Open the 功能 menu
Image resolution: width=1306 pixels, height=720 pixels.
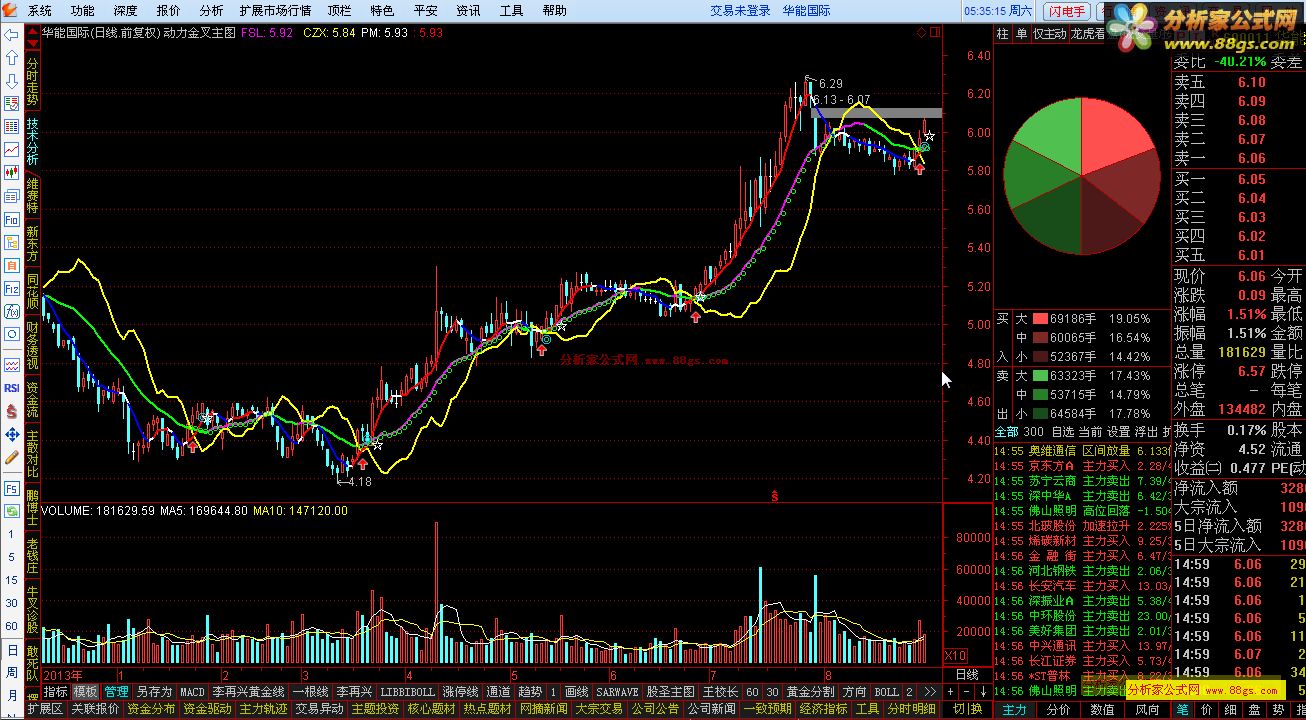click(83, 10)
